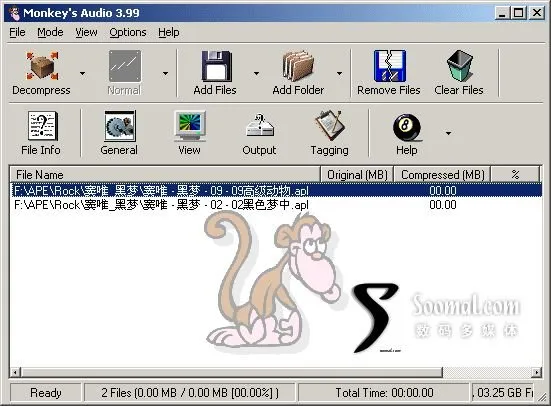The width and height of the screenshot is (551, 406).
Task: Click the Ready status bar panel
Action: [46, 393]
